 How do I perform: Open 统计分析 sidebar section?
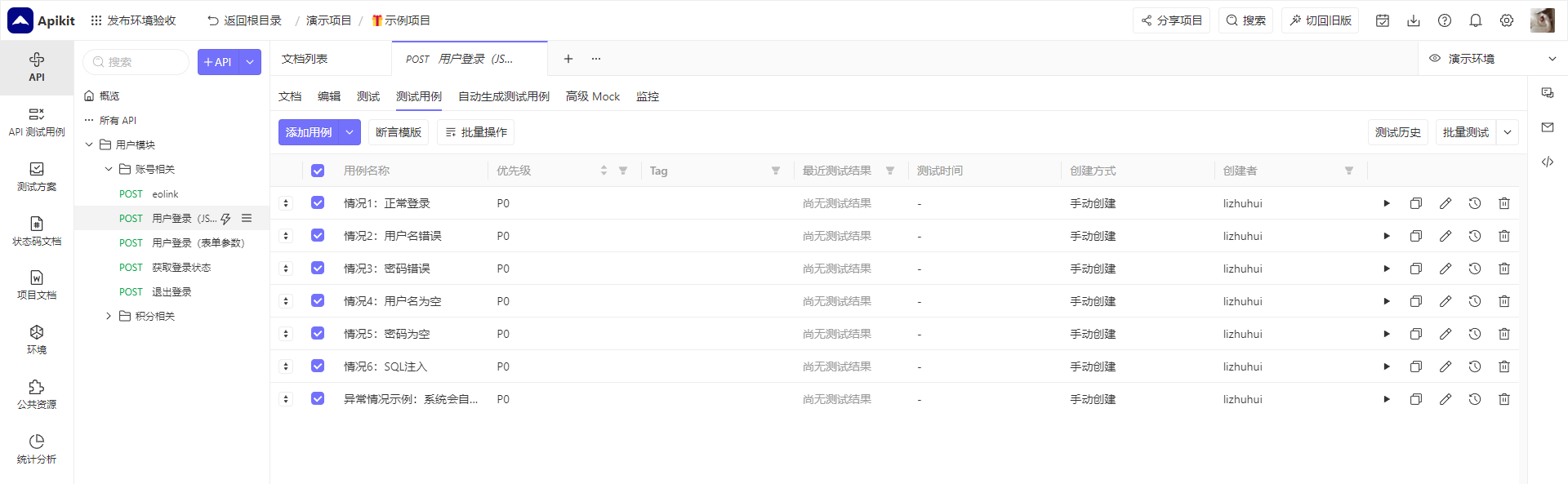[x=37, y=449]
